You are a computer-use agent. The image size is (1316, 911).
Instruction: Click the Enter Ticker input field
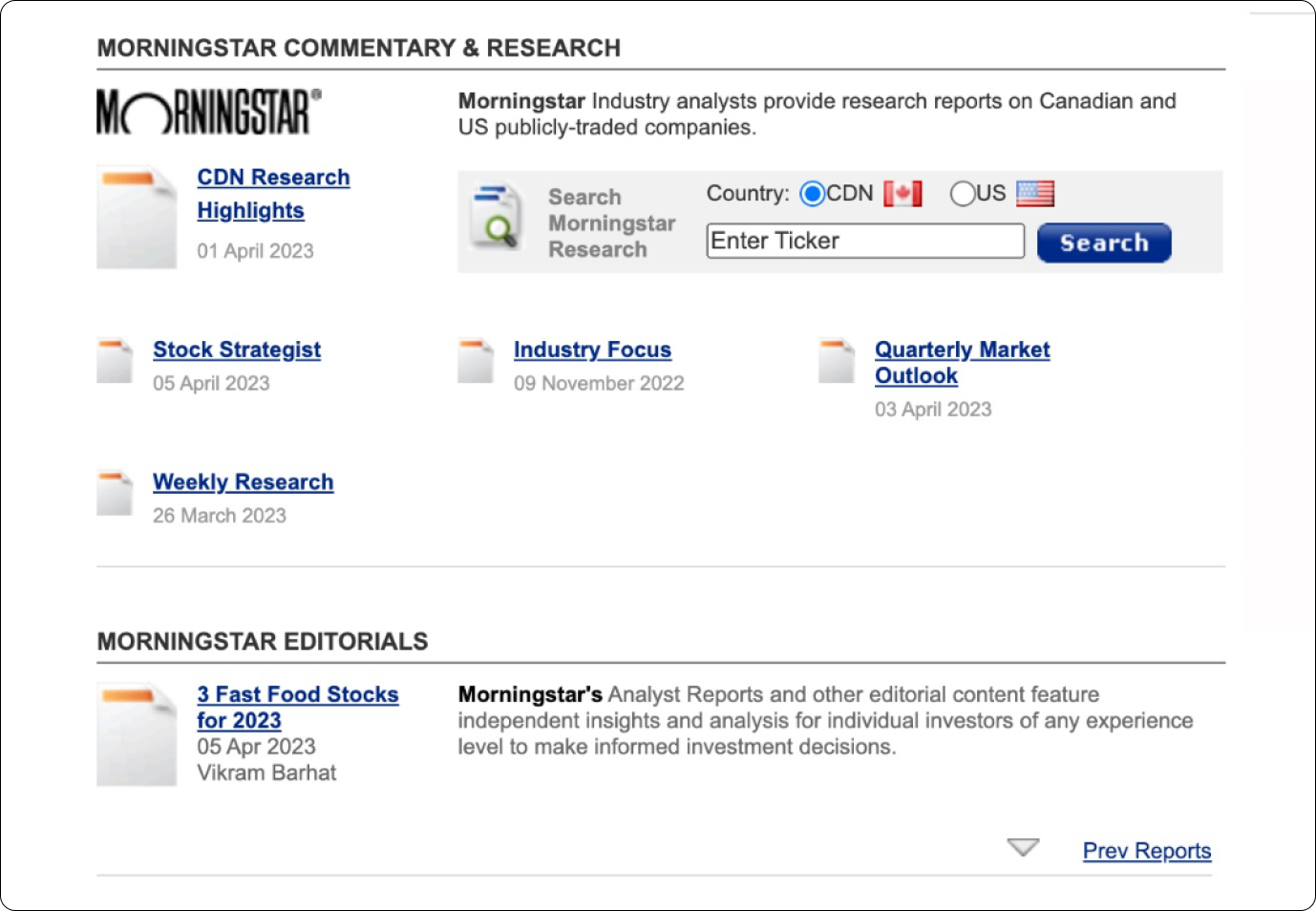point(865,241)
